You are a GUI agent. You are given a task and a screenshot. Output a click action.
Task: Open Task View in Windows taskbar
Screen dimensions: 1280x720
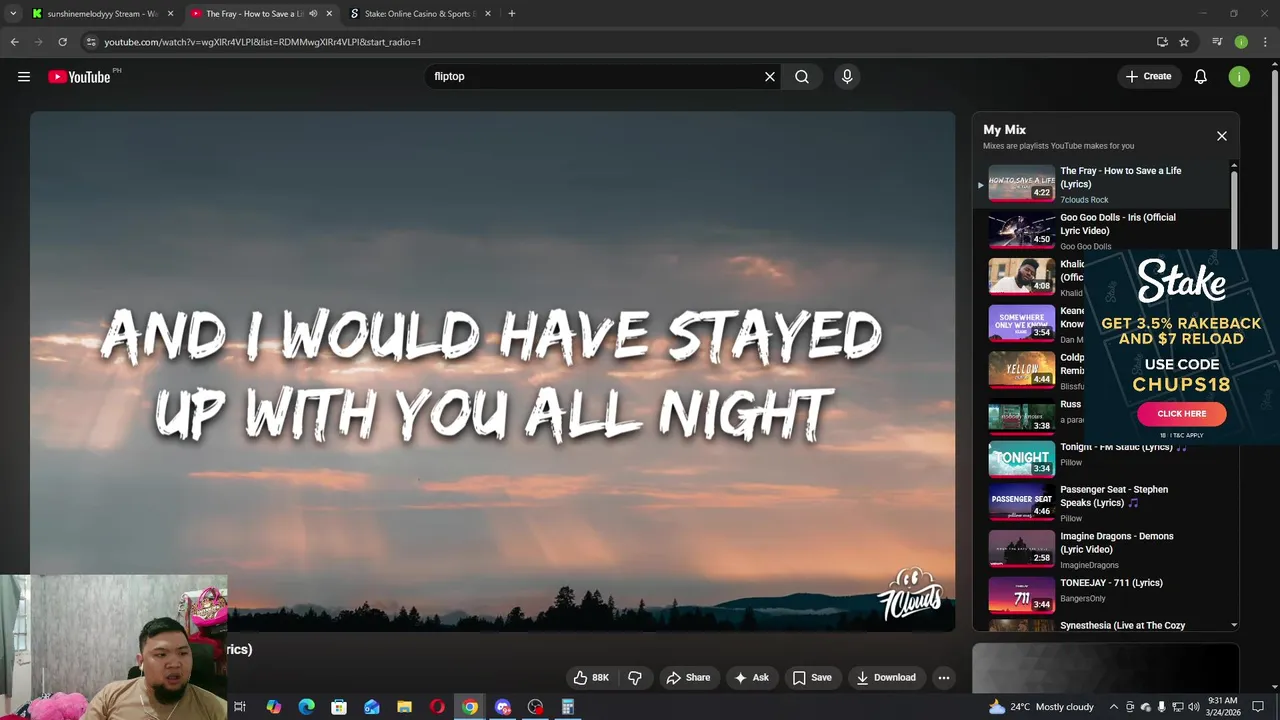pos(240,707)
